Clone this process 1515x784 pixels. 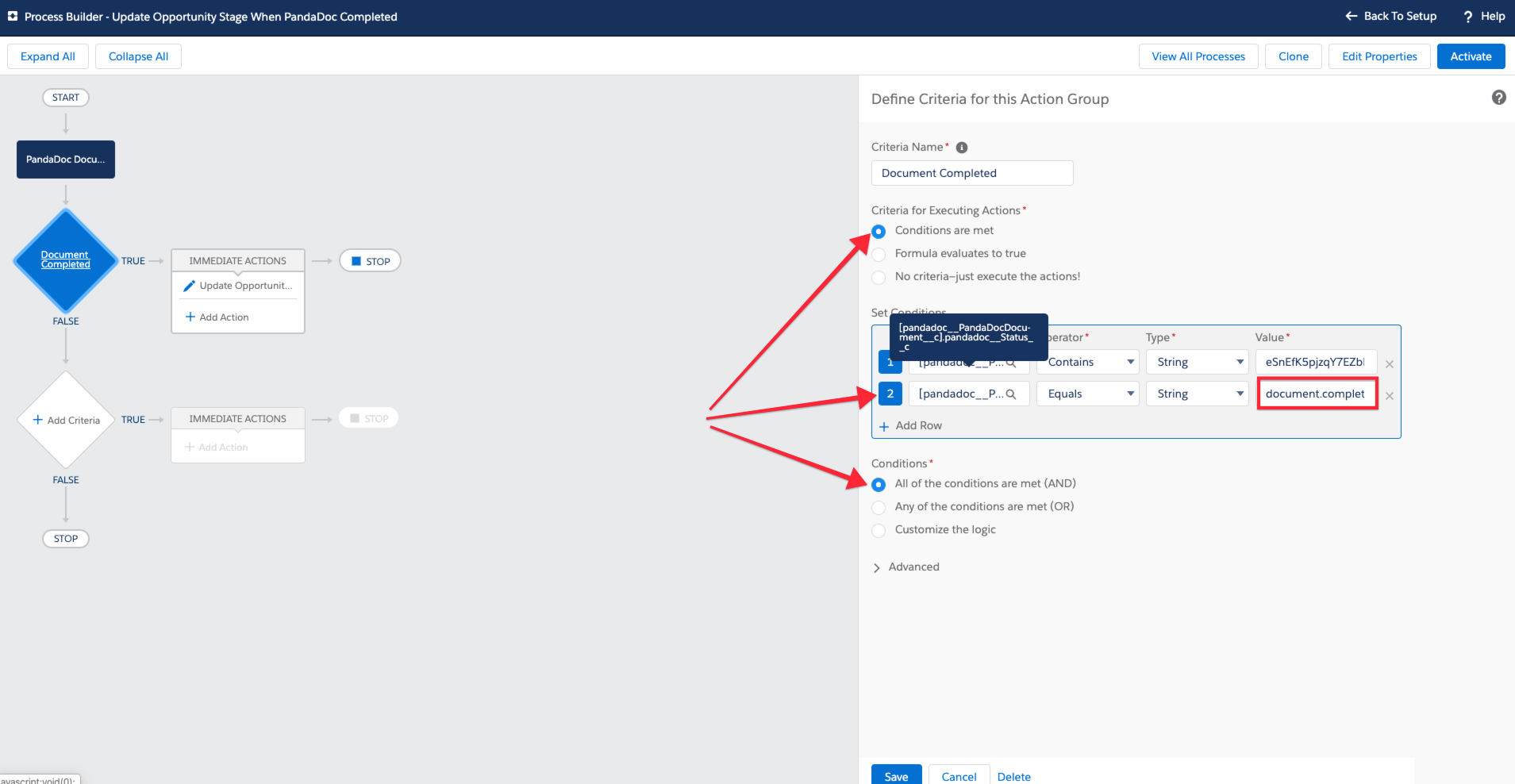[x=1294, y=56]
